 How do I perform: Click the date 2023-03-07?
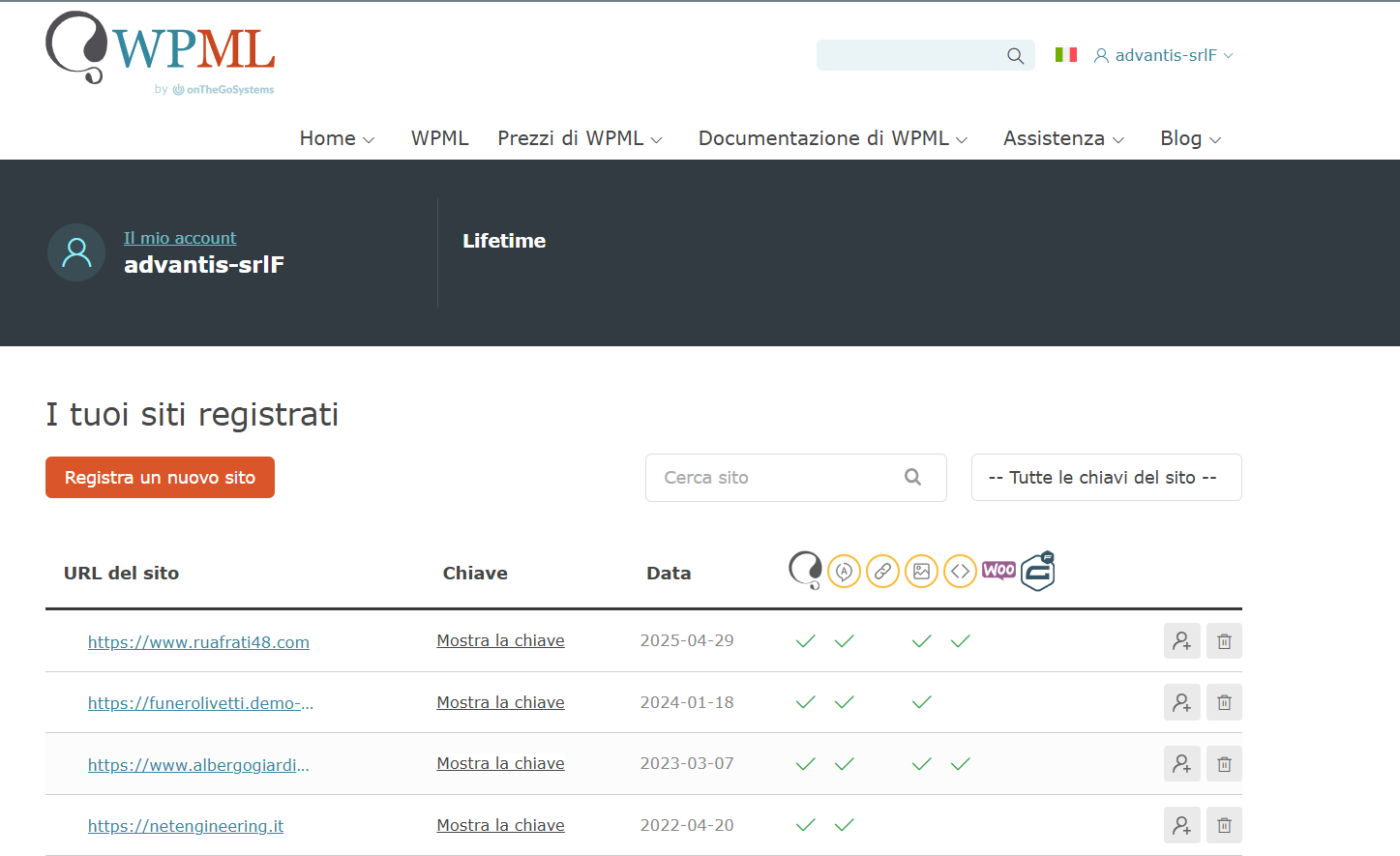click(687, 763)
